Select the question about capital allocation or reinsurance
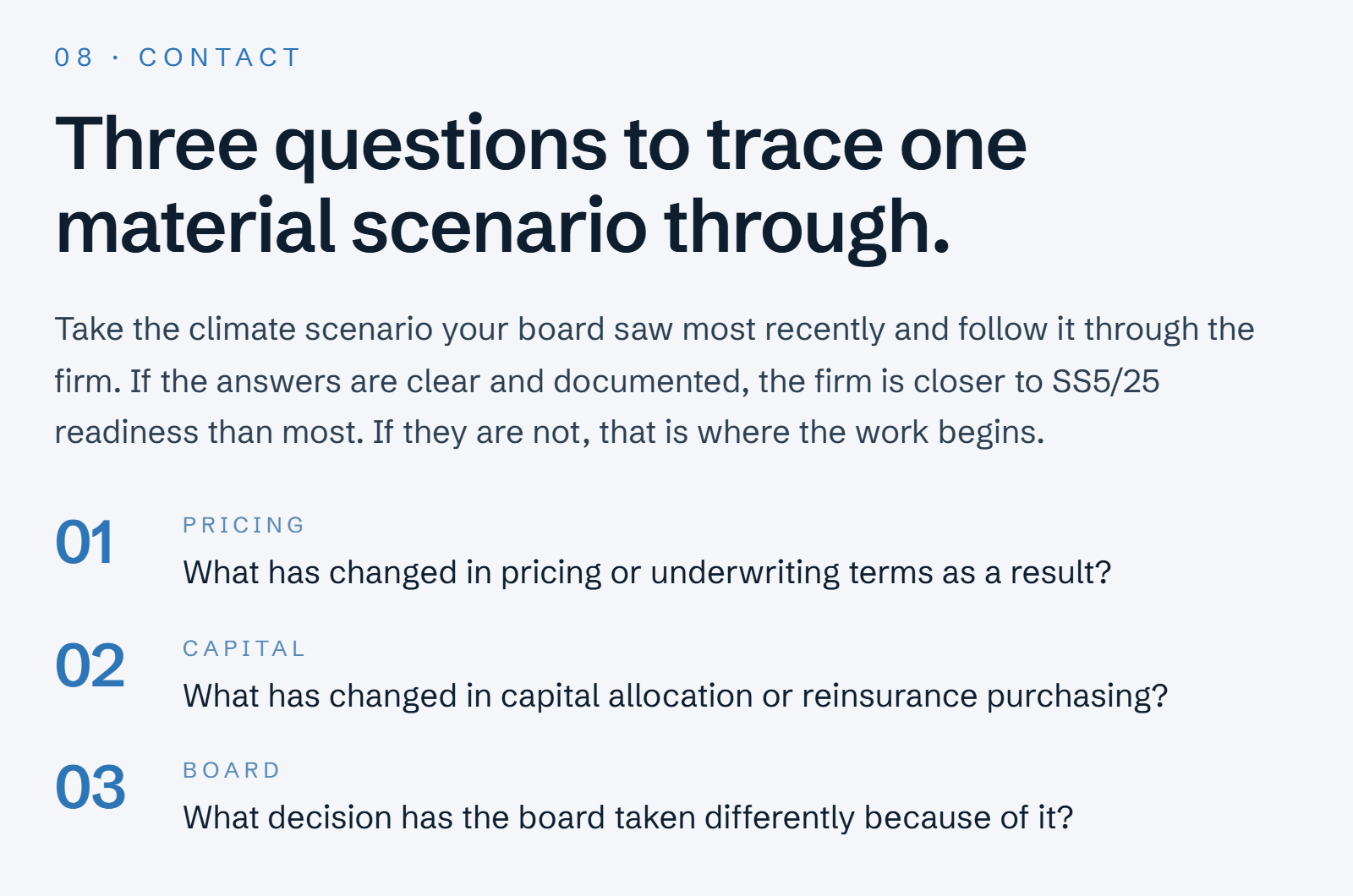This screenshot has width=1353, height=896. (x=676, y=697)
